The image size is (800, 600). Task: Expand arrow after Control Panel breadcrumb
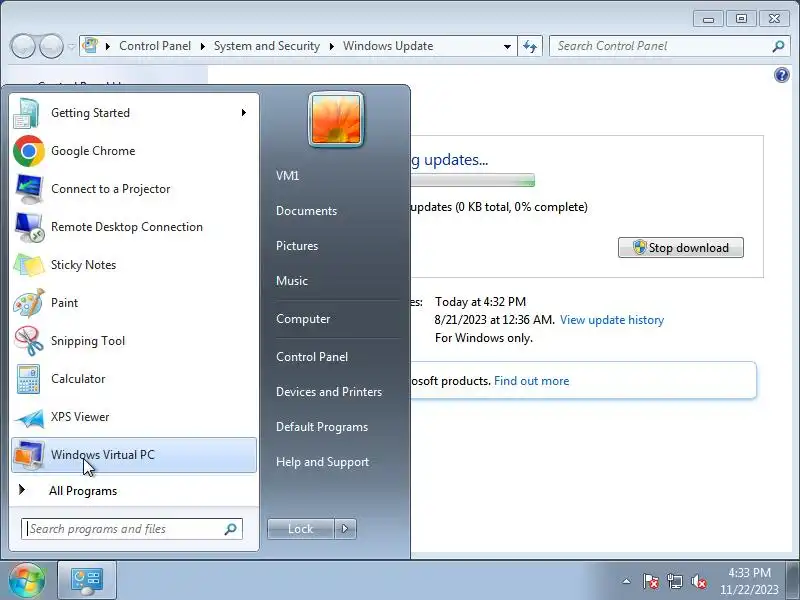pos(203,46)
